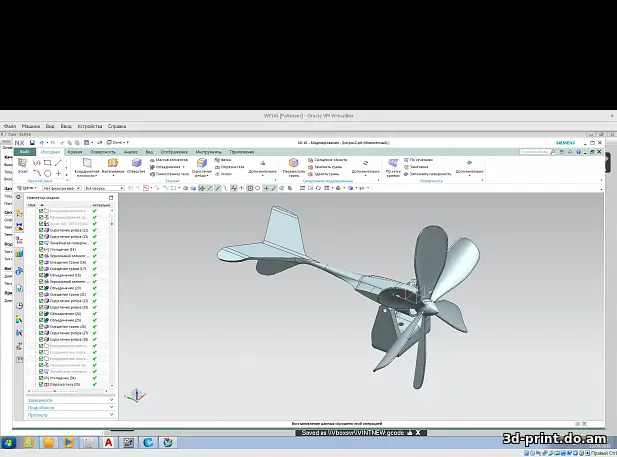
Task: Dismiss the Saved as gcode notification
Action: (x=418, y=433)
